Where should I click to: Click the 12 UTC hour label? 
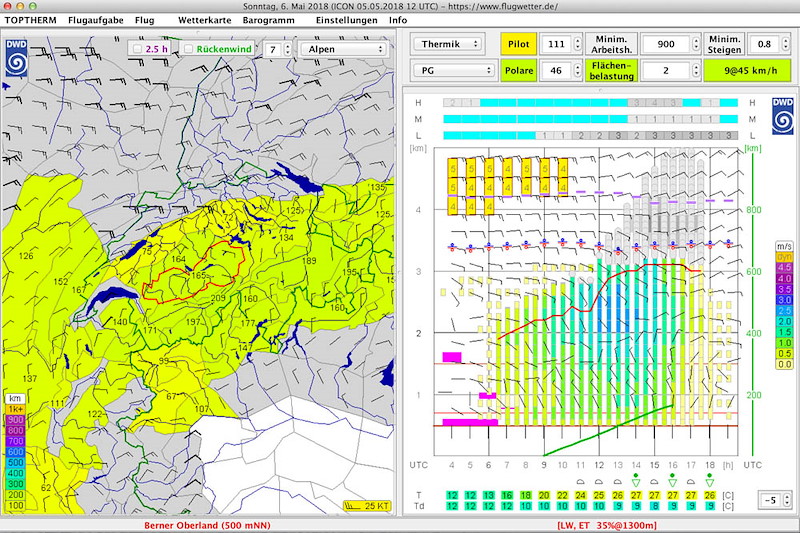[599, 465]
